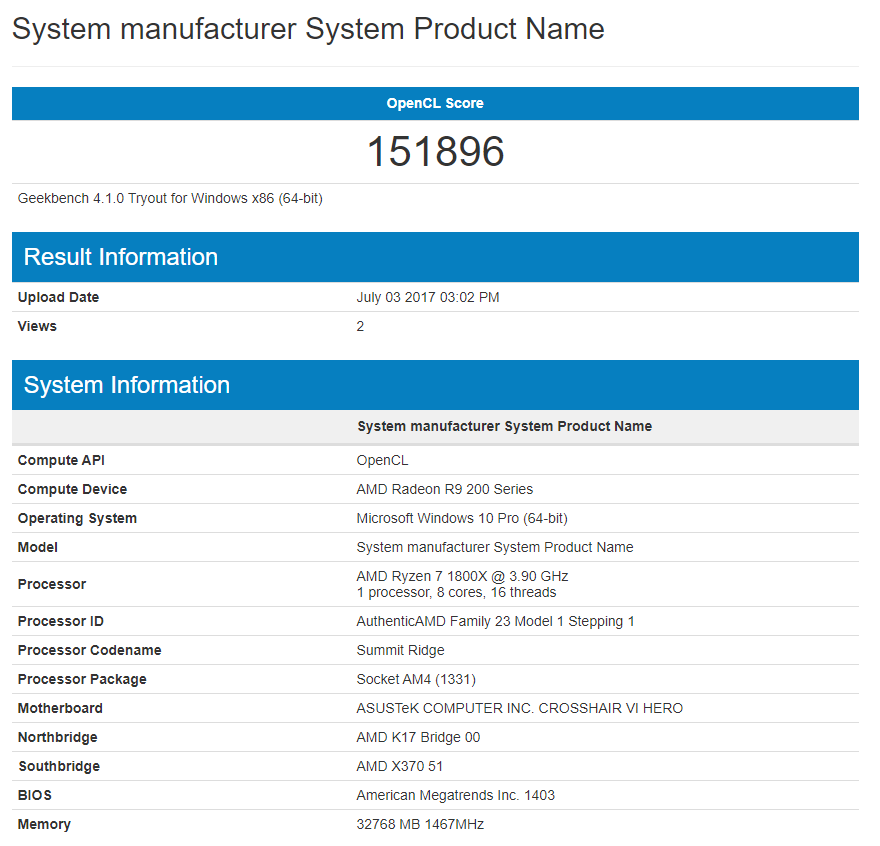Click the 'Operating System' label
The height and width of the screenshot is (846, 880).
point(77,518)
